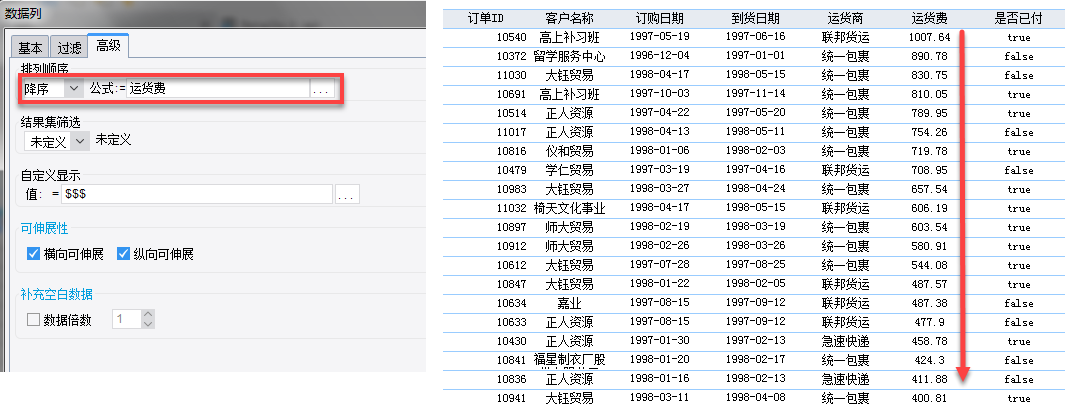
Task: Select arrival date cell 1998-02-05
Action: click(x=756, y=284)
